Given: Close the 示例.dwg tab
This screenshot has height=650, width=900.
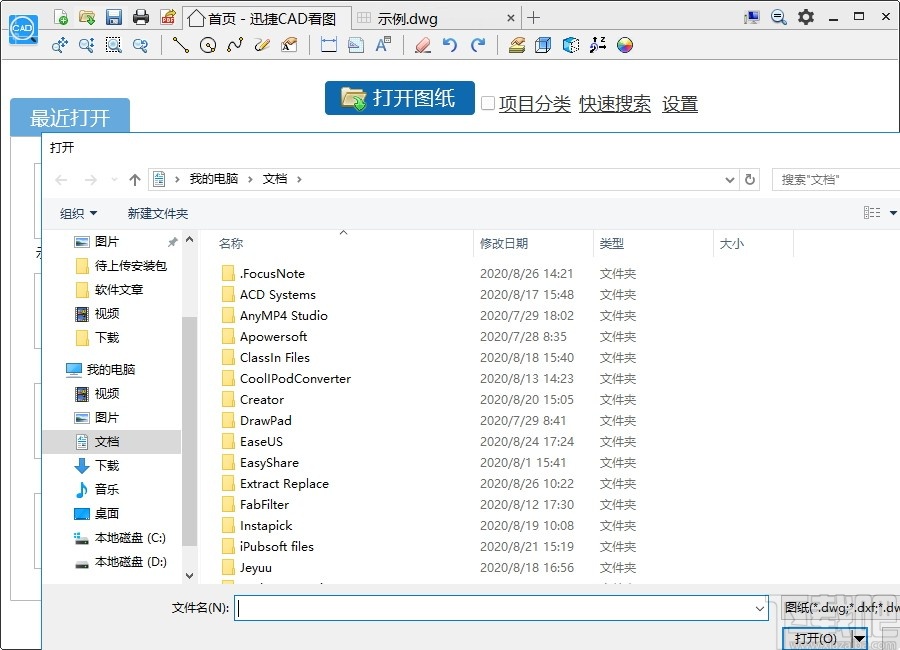Looking at the screenshot, I should [x=510, y=18].
